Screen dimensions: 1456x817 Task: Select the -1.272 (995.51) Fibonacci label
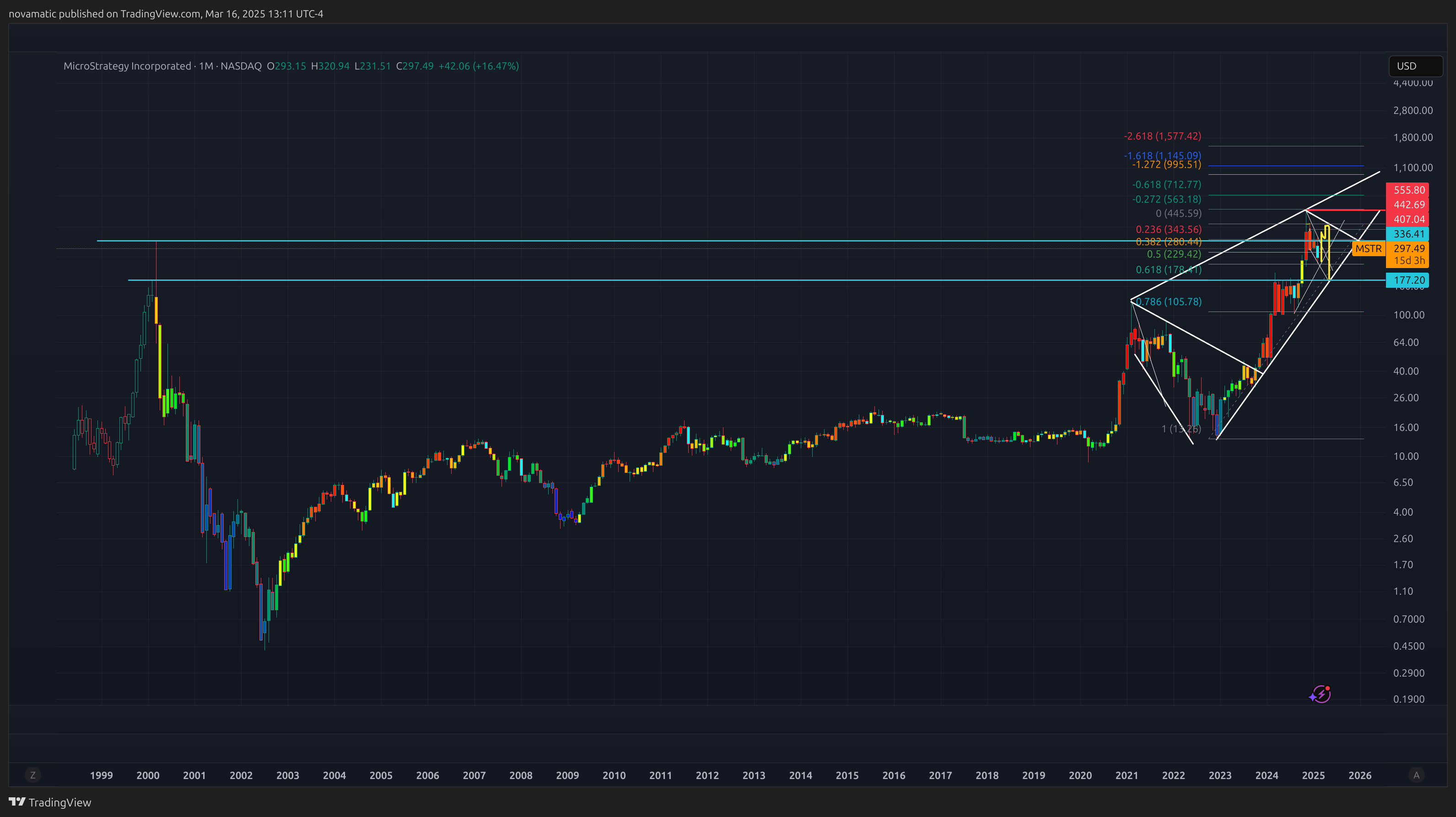click(1167, 164)
